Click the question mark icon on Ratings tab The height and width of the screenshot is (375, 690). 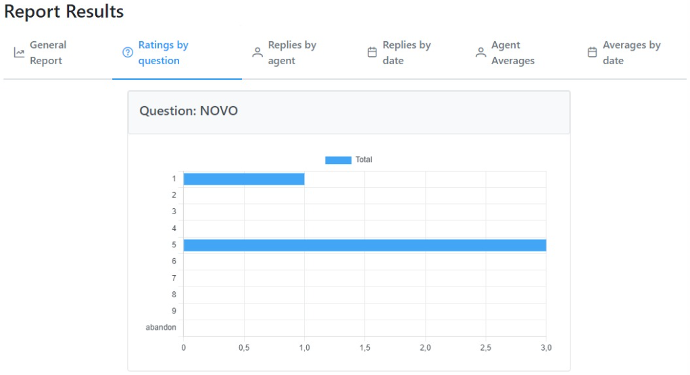(128, 53)
